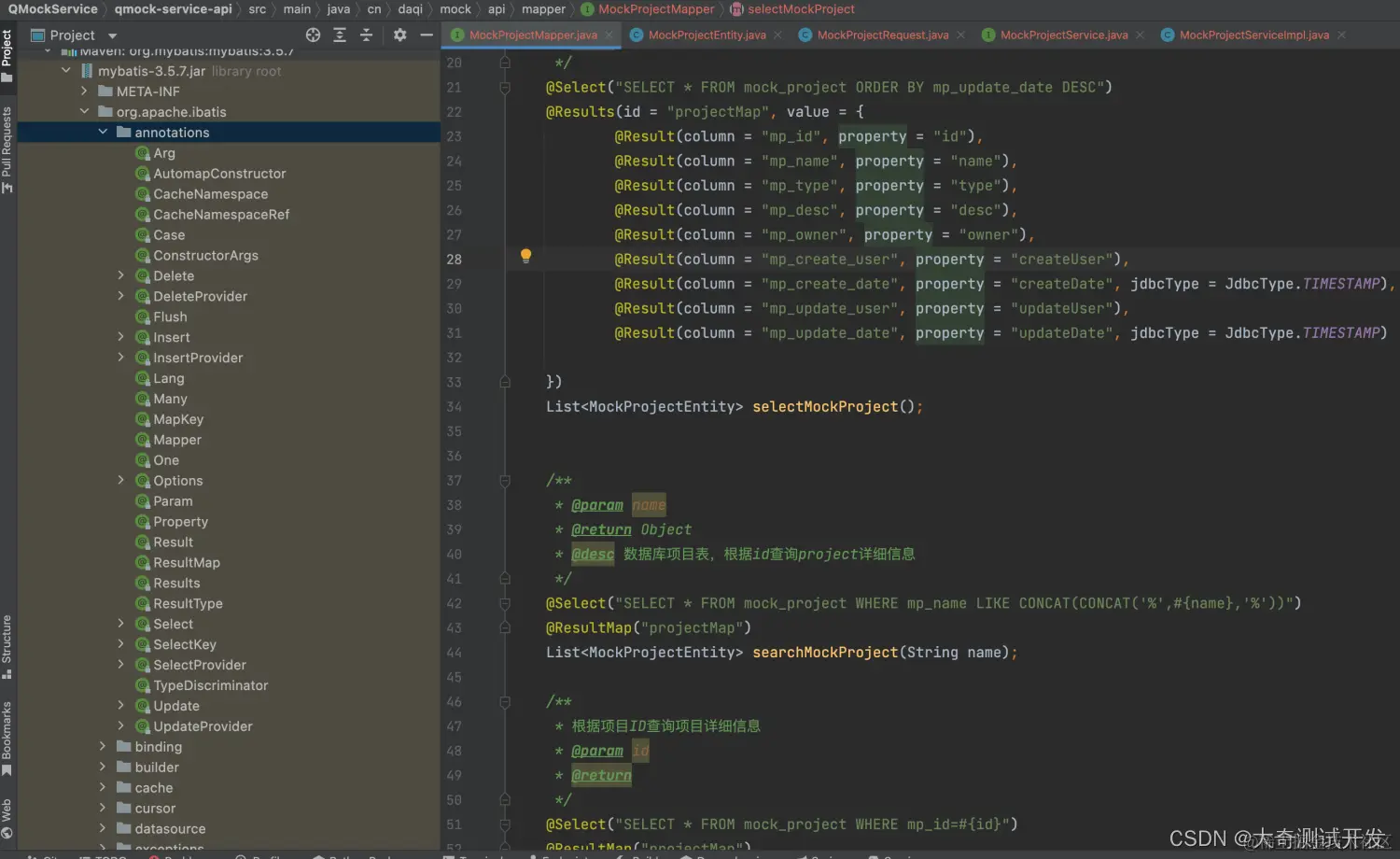This screenshot has height=859, width=1400.
Task: Switch to MockProjectEntity.java tab
Action: pos(707,35)
